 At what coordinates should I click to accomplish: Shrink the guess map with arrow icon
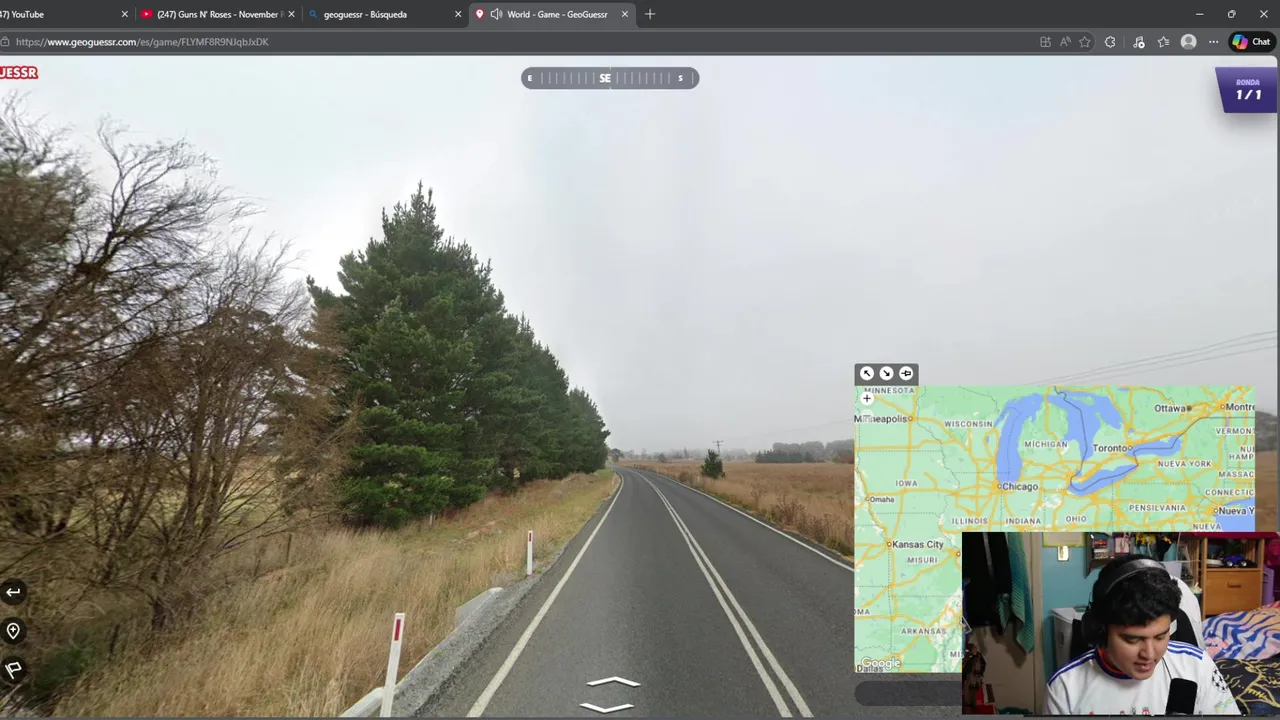[x=886, y=373]
